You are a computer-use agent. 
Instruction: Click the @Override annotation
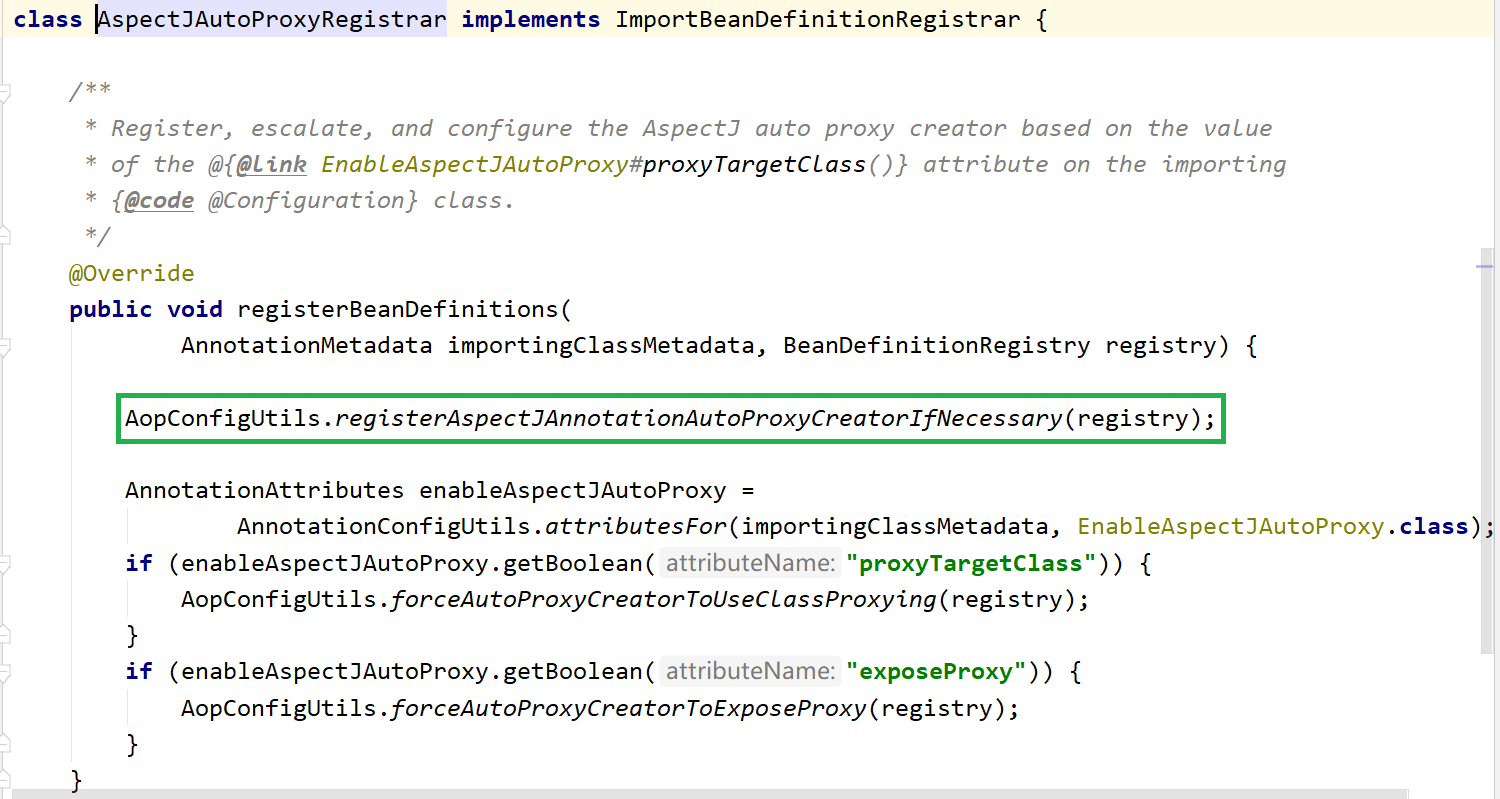coord(132,273)
